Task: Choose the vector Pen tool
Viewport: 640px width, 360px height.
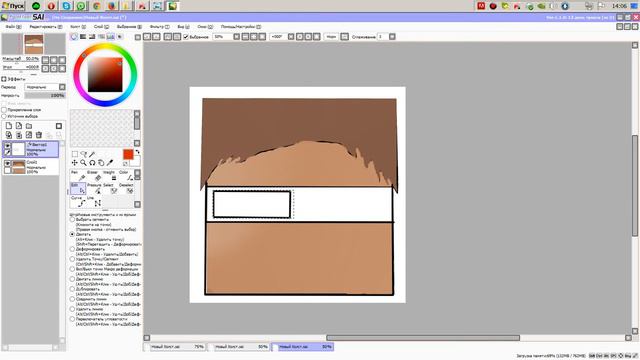Action: (78, 176)
